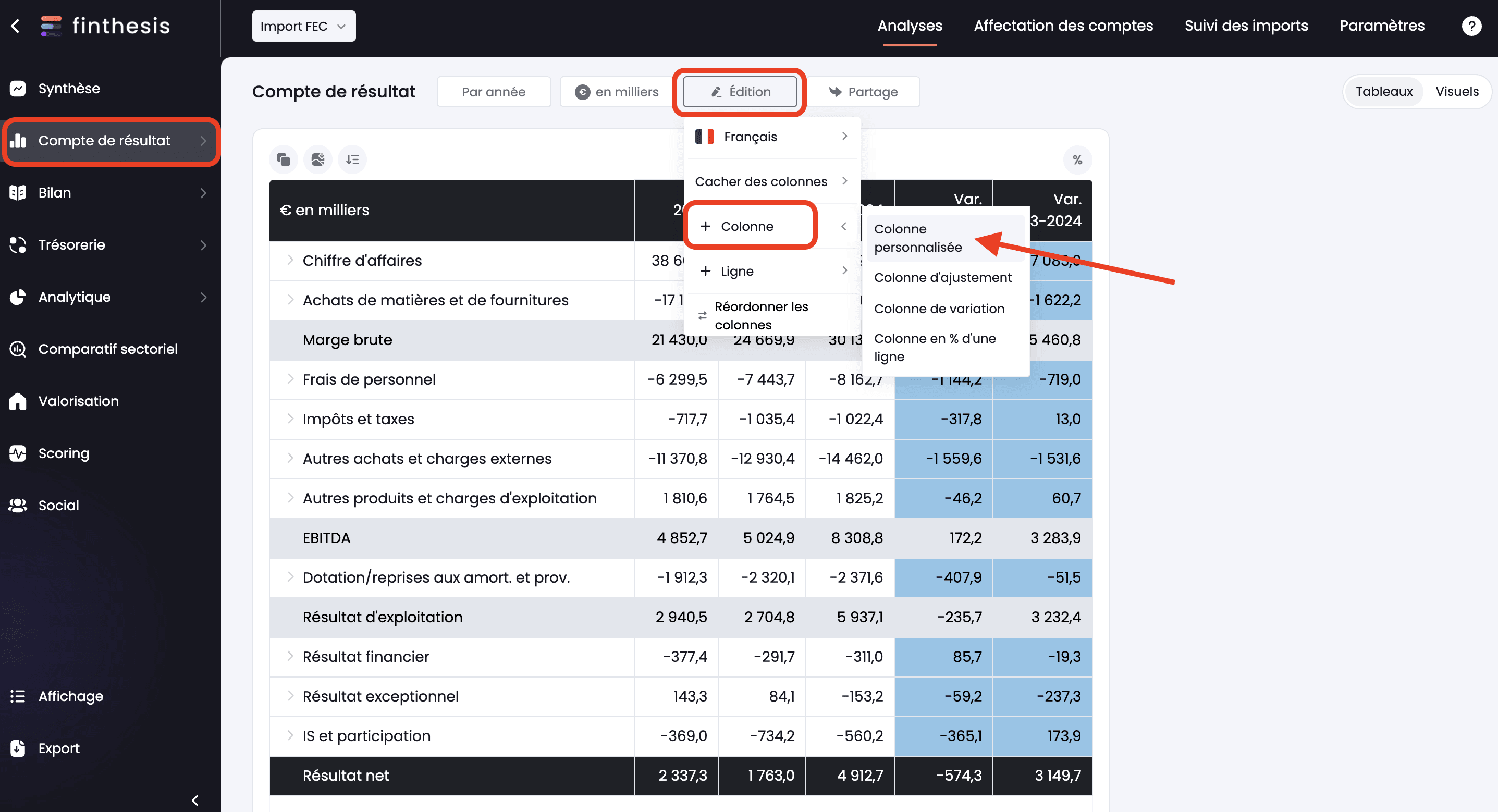Viewport: 1498px width, 812px height.
Task: Collapse the sidebar with bottom chevron
Action: (x=195, y=801)
